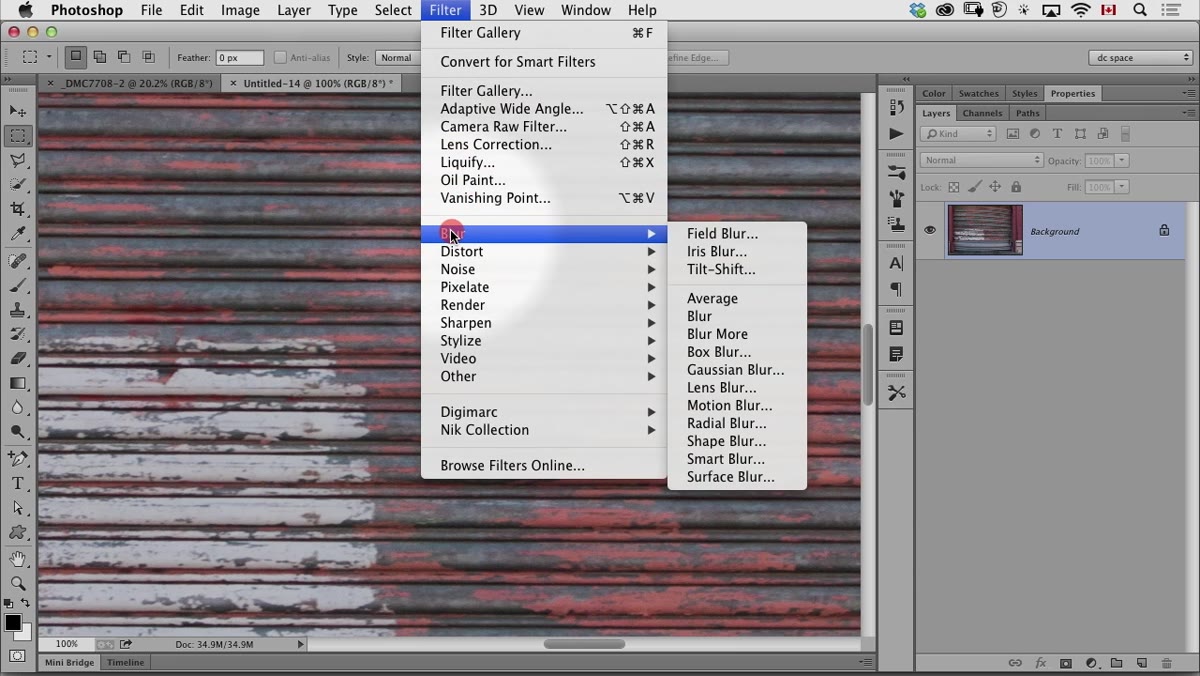This screenshot has height=676, width=1200.
Task: Open the Style dropdown in options bar
Action: 397,58
